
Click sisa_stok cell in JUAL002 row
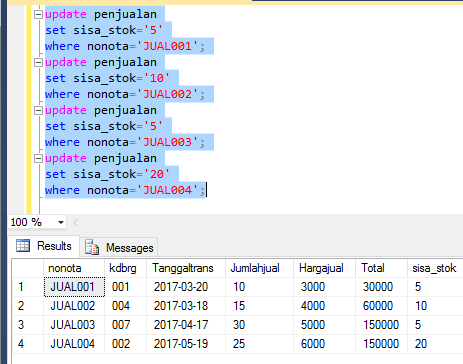coord(435,306)
